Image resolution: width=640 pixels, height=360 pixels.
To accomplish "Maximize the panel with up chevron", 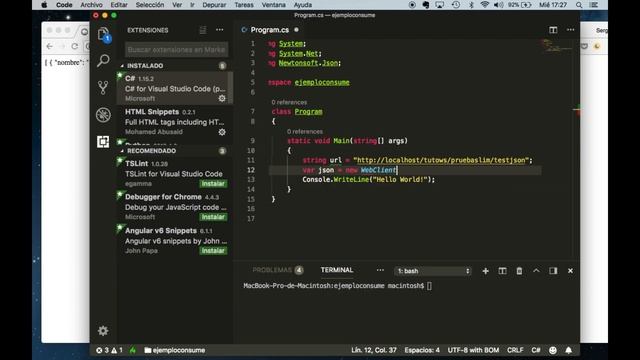I will [x=536, y=271].
